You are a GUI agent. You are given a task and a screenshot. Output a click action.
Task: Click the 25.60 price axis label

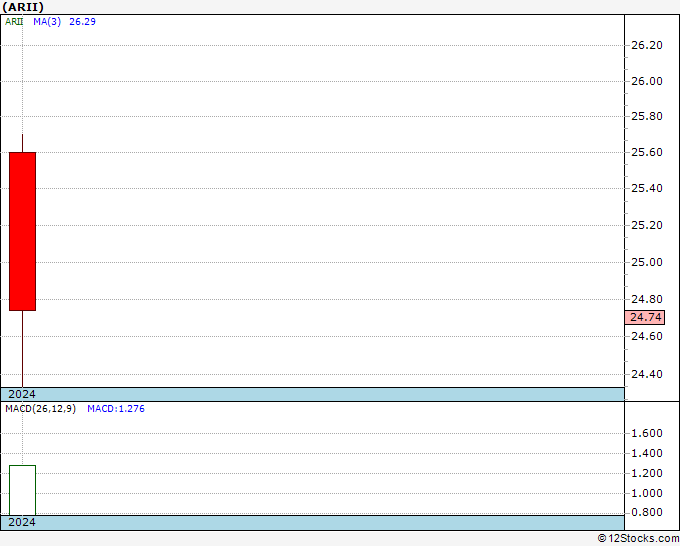pyautogui.click(x=647, y=152)
